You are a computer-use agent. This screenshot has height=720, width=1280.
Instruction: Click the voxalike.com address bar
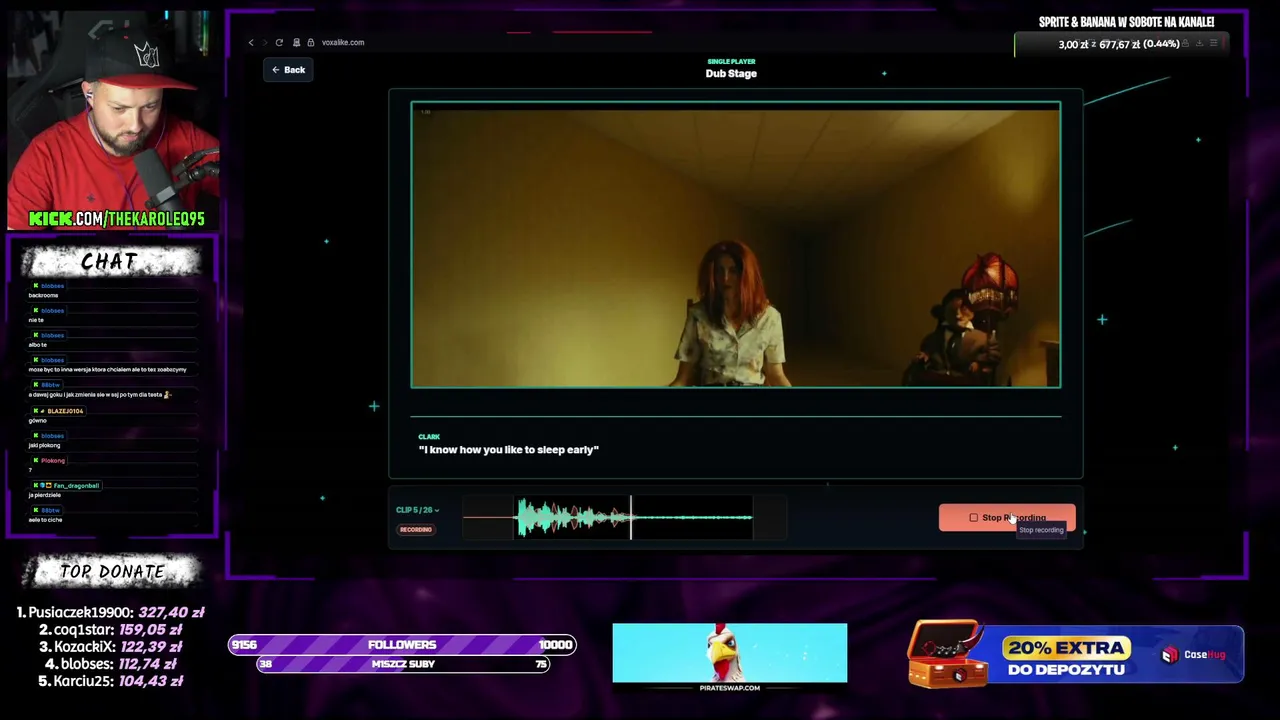pyautogui.click(x=343, y=42)
